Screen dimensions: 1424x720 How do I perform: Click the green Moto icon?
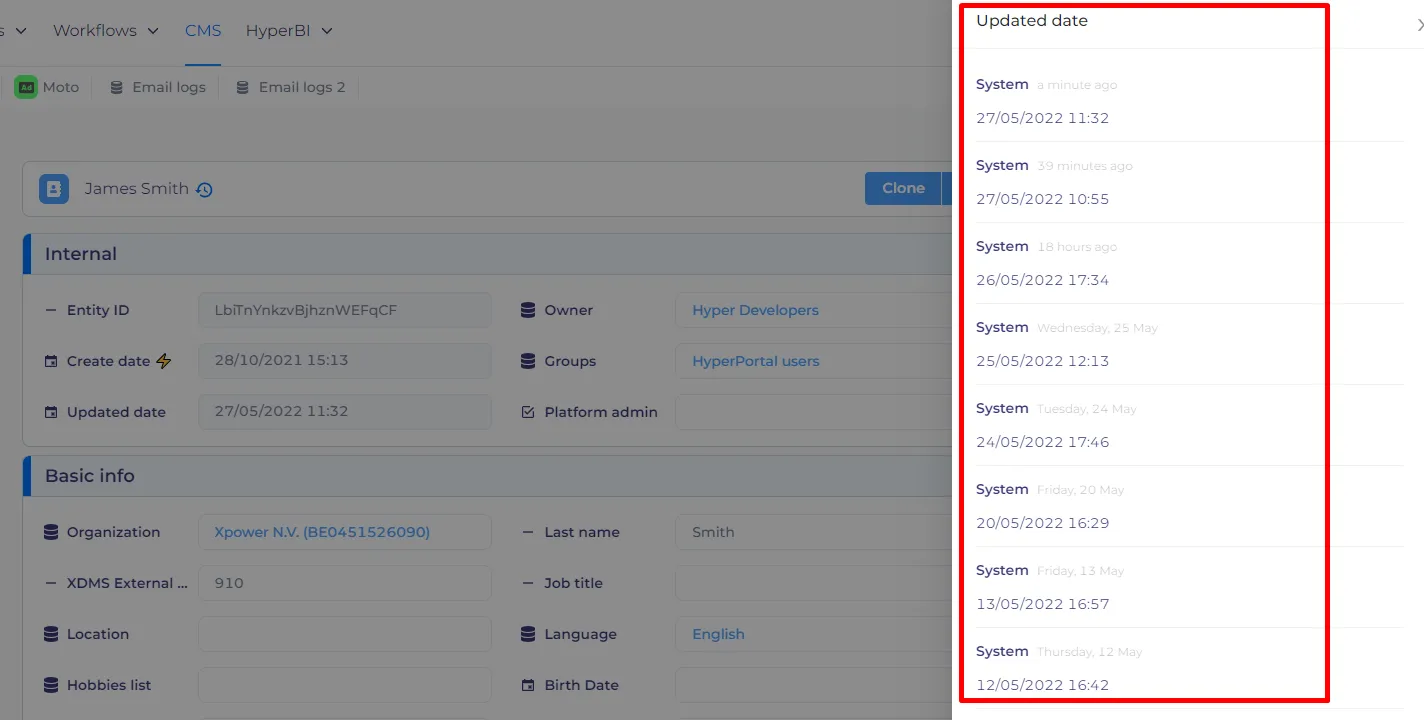point(26,87)
